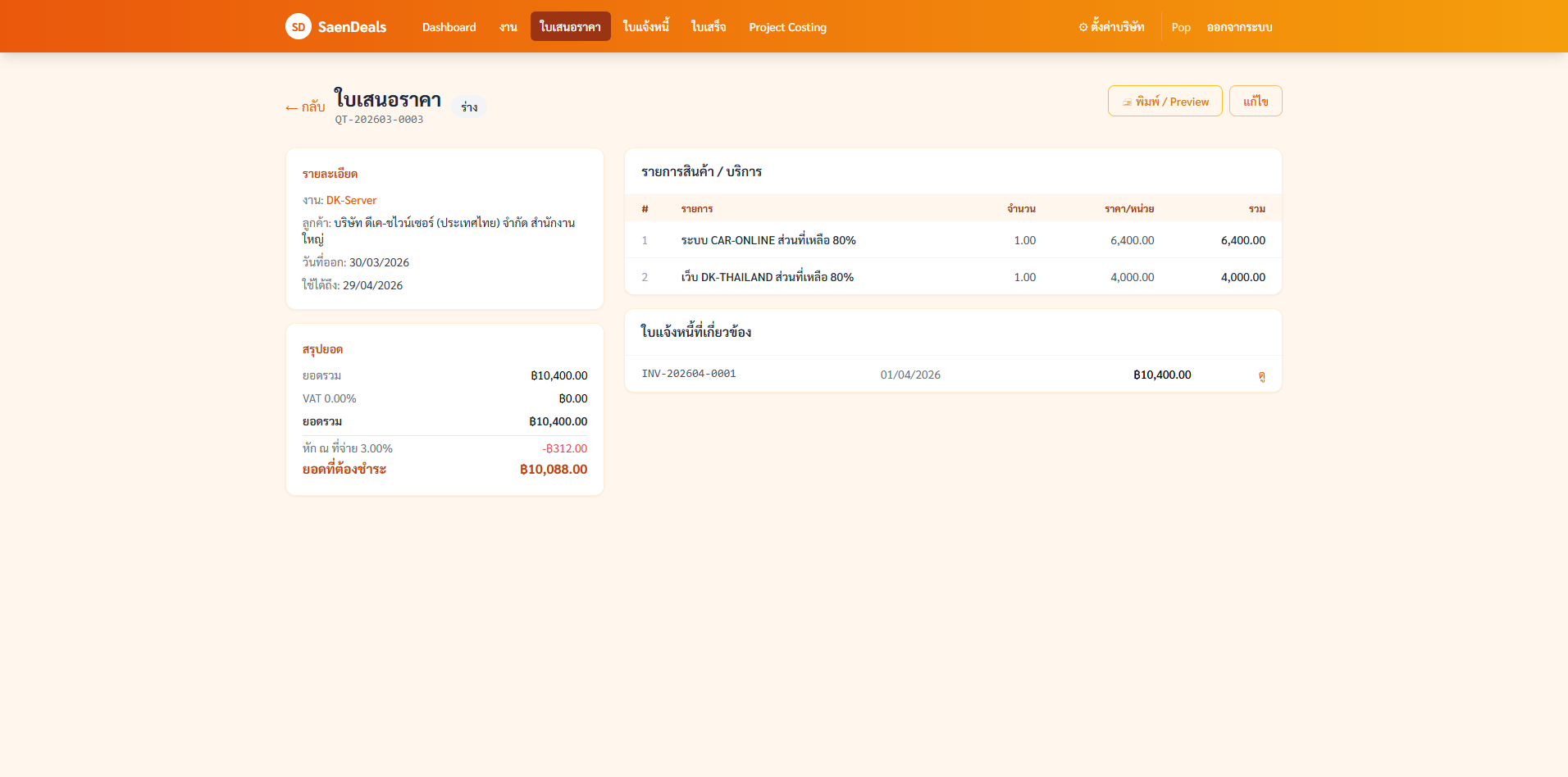
Task: Open ใบเสร็จ navigation item
Action: [x=709, y=27]
